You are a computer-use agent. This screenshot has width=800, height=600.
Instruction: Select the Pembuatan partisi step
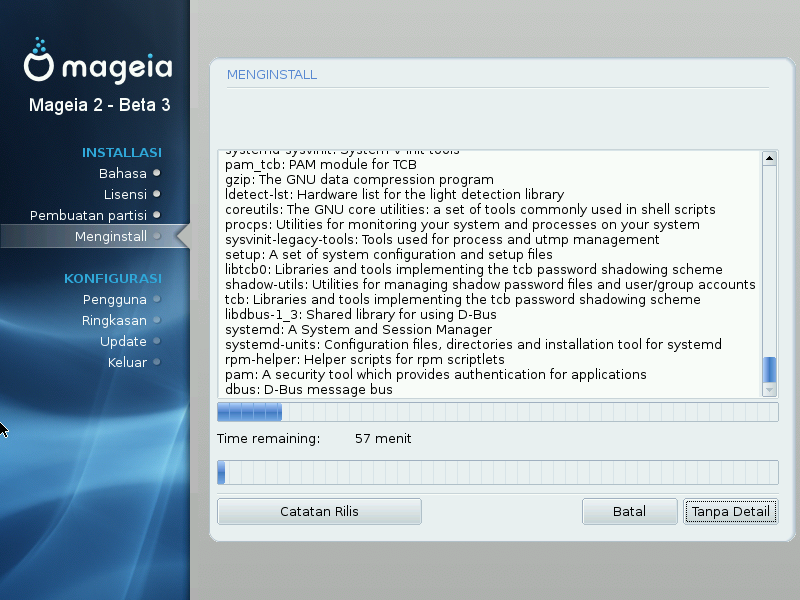point(88,215)
